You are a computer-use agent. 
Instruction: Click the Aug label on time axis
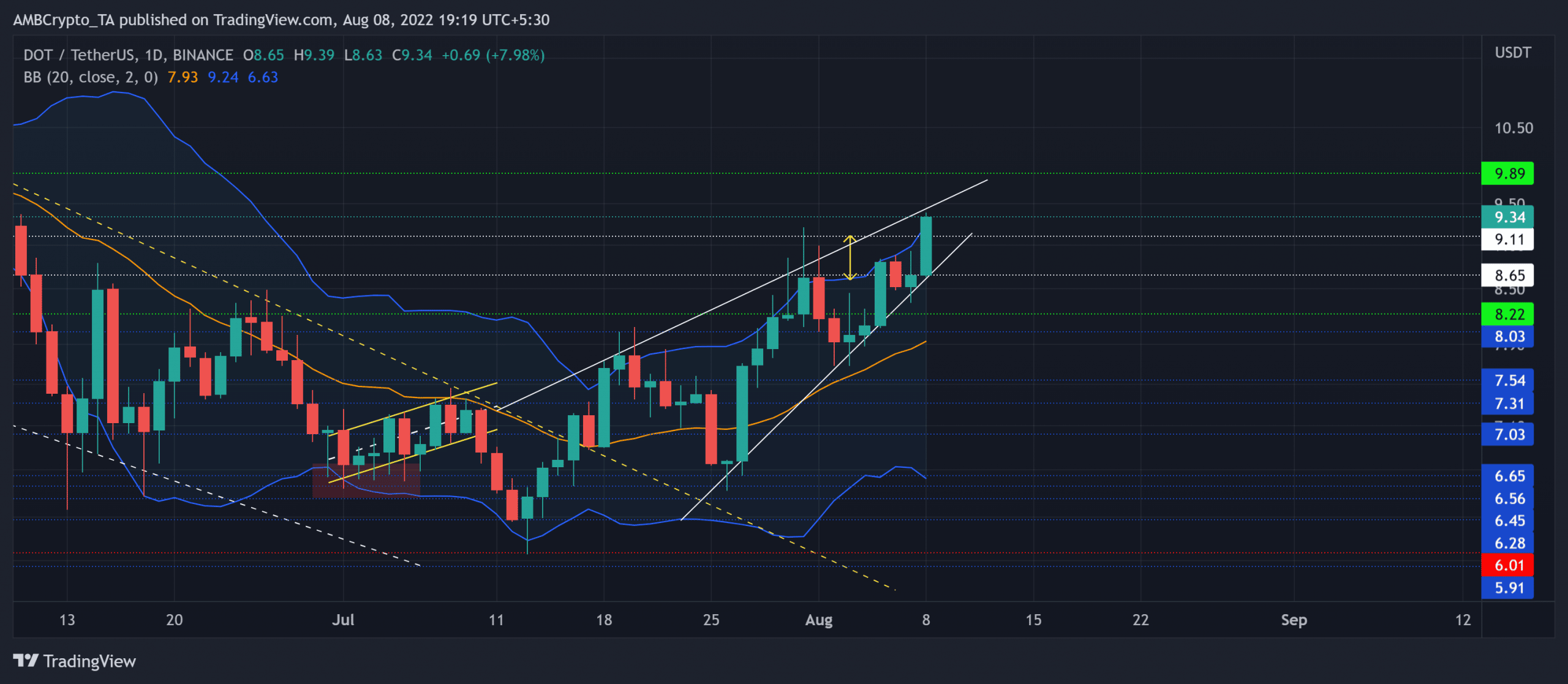click(819, 620)
